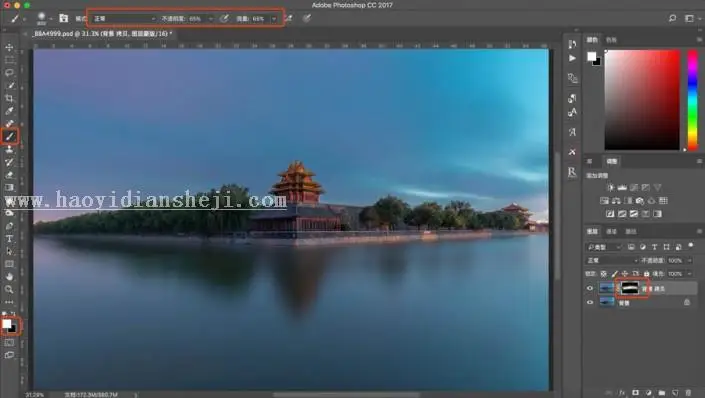Hide the 背景 拷贝 layer
This screenshot has width=705, height=398.
pyautogui.click(x=590, y=288)
